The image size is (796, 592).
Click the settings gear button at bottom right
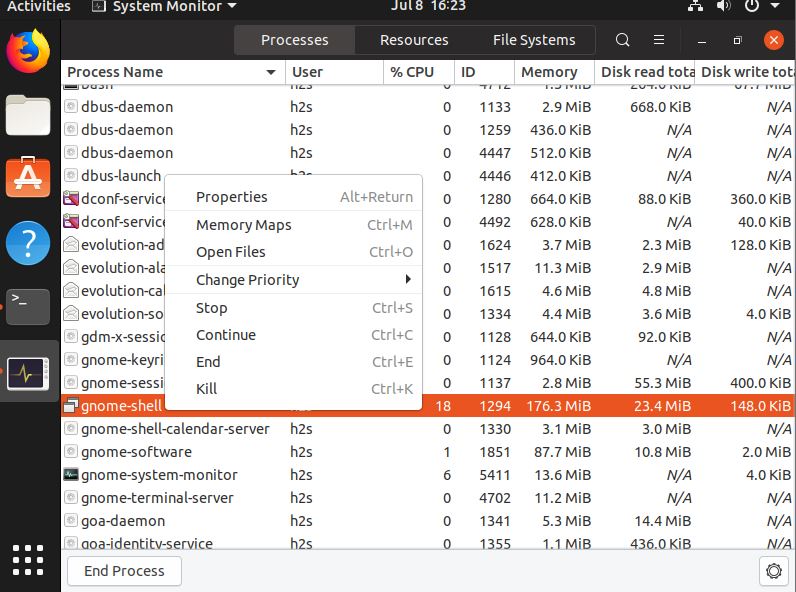coord(774,571)
